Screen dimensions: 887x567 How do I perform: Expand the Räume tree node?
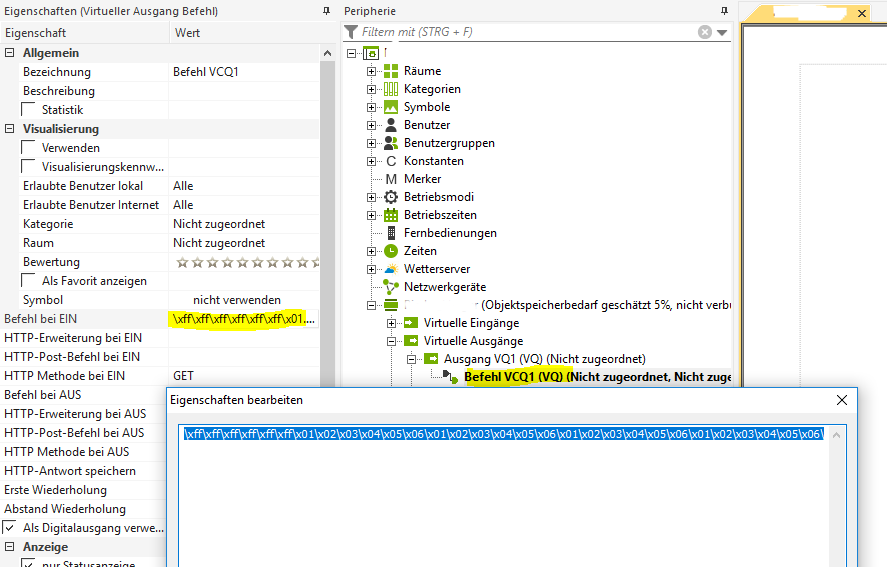371,71
